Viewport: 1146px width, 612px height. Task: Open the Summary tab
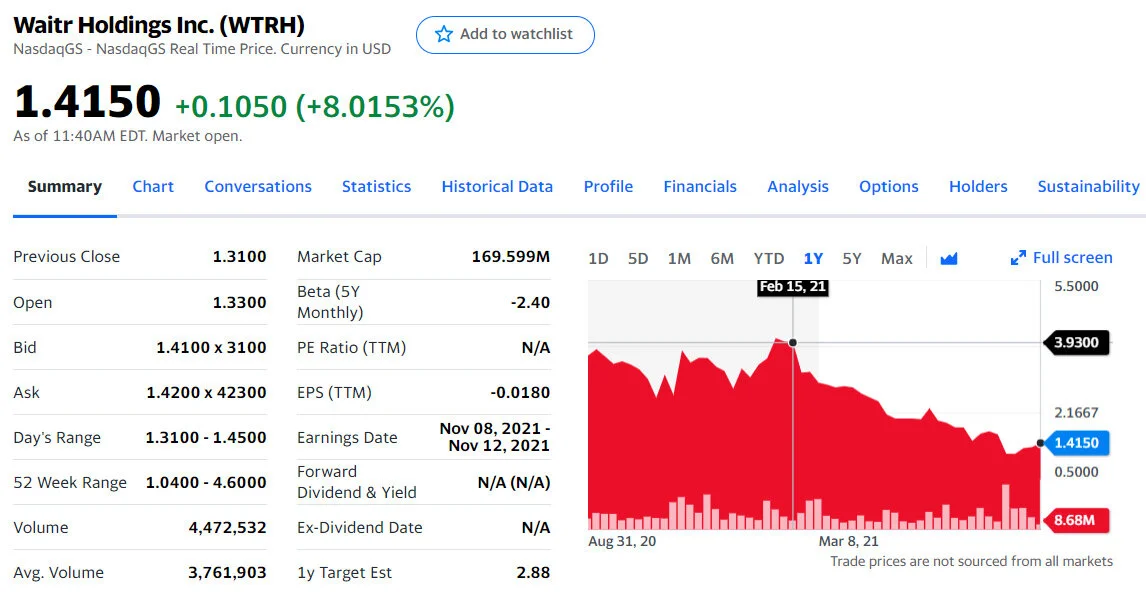pyautogui.click(x=65, y=186)
